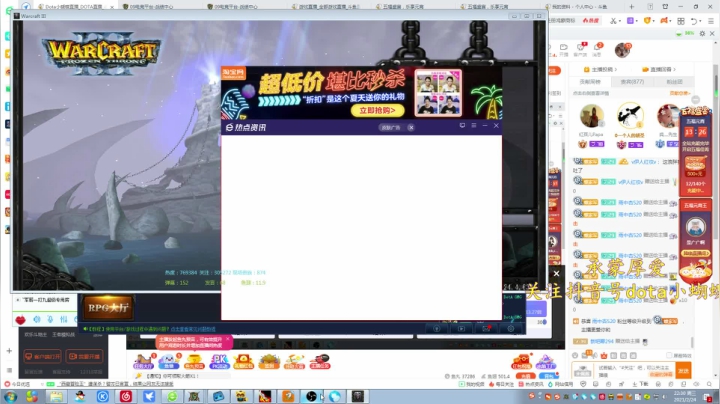The image size is (720, 404).
Task: Click the minus collapse button on 五福 widget
Action: click(696, 100)
